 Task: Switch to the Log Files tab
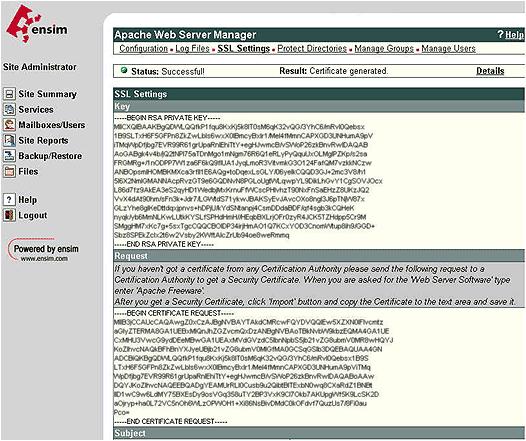[192, 49]
